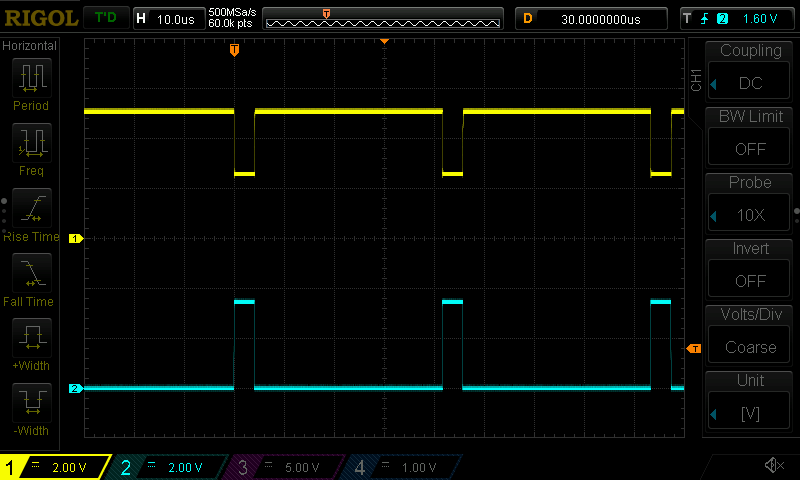This screenshot has width=800, height=480.
Task: Click the H 10.0us timebase readout
Action: click(168, 19)
